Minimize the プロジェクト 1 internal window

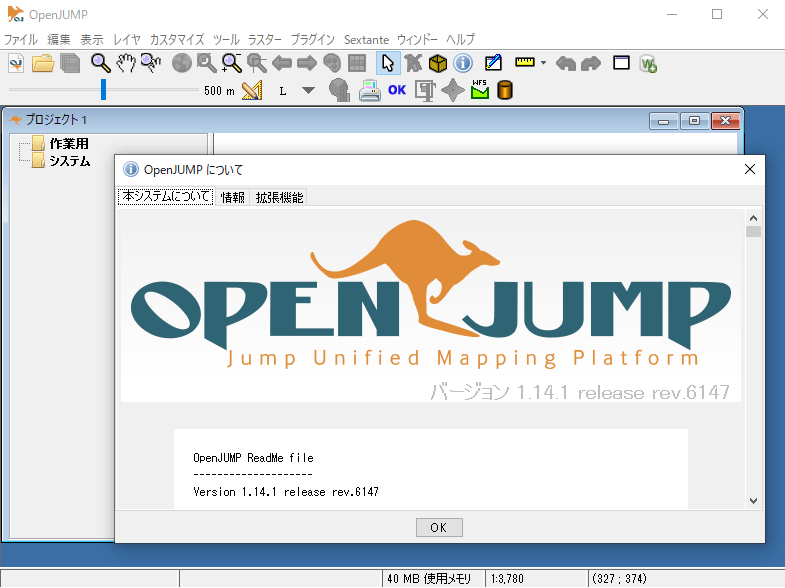pyautogui.click(x=663, y=121)
